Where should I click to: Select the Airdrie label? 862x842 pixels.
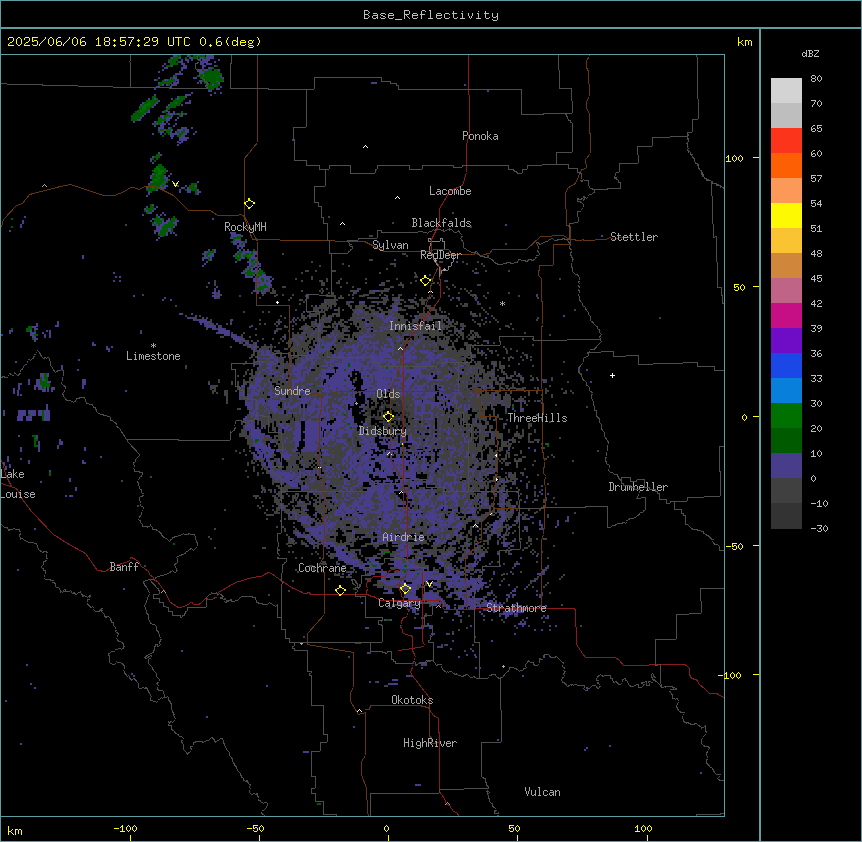point(404,537)
